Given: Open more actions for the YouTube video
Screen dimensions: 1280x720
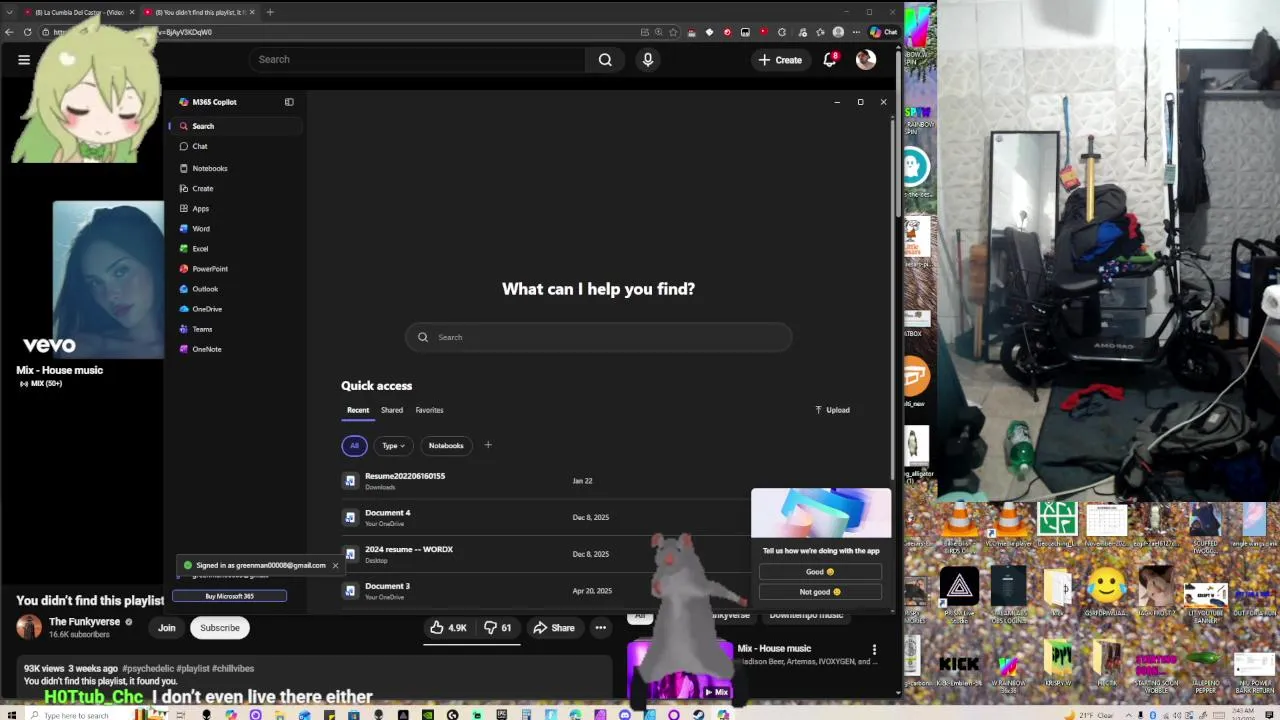Looking at the screenshot, I should pyautogui.click(x=601, y=628).
